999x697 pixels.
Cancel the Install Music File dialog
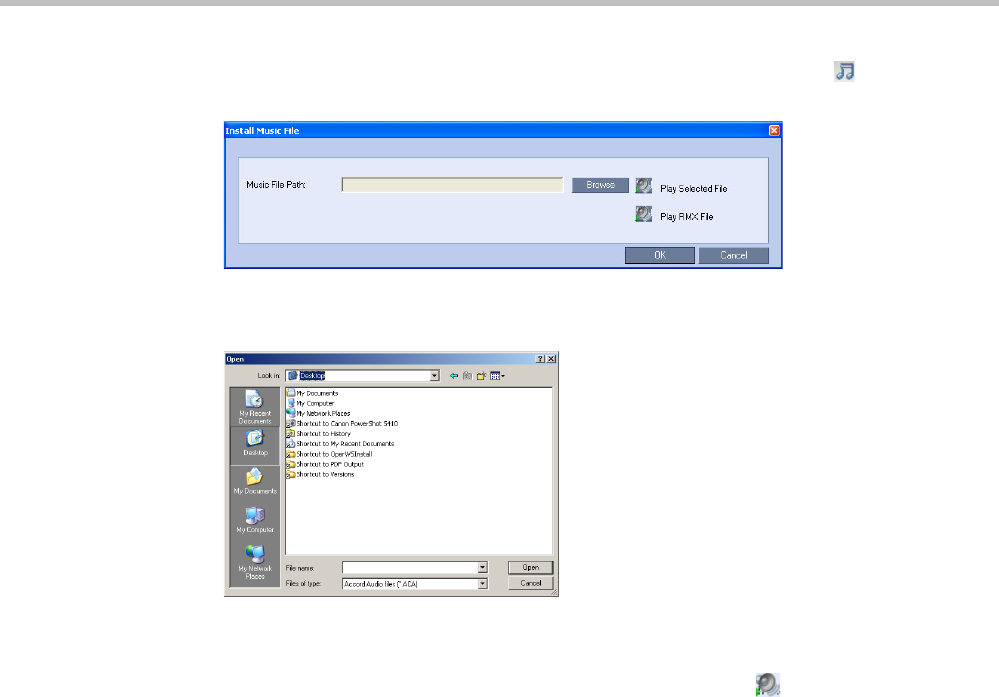pos(733,255)
